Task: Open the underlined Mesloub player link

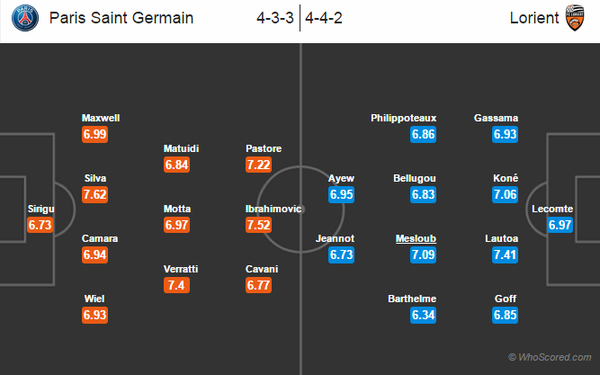Action: click(416, 239)
